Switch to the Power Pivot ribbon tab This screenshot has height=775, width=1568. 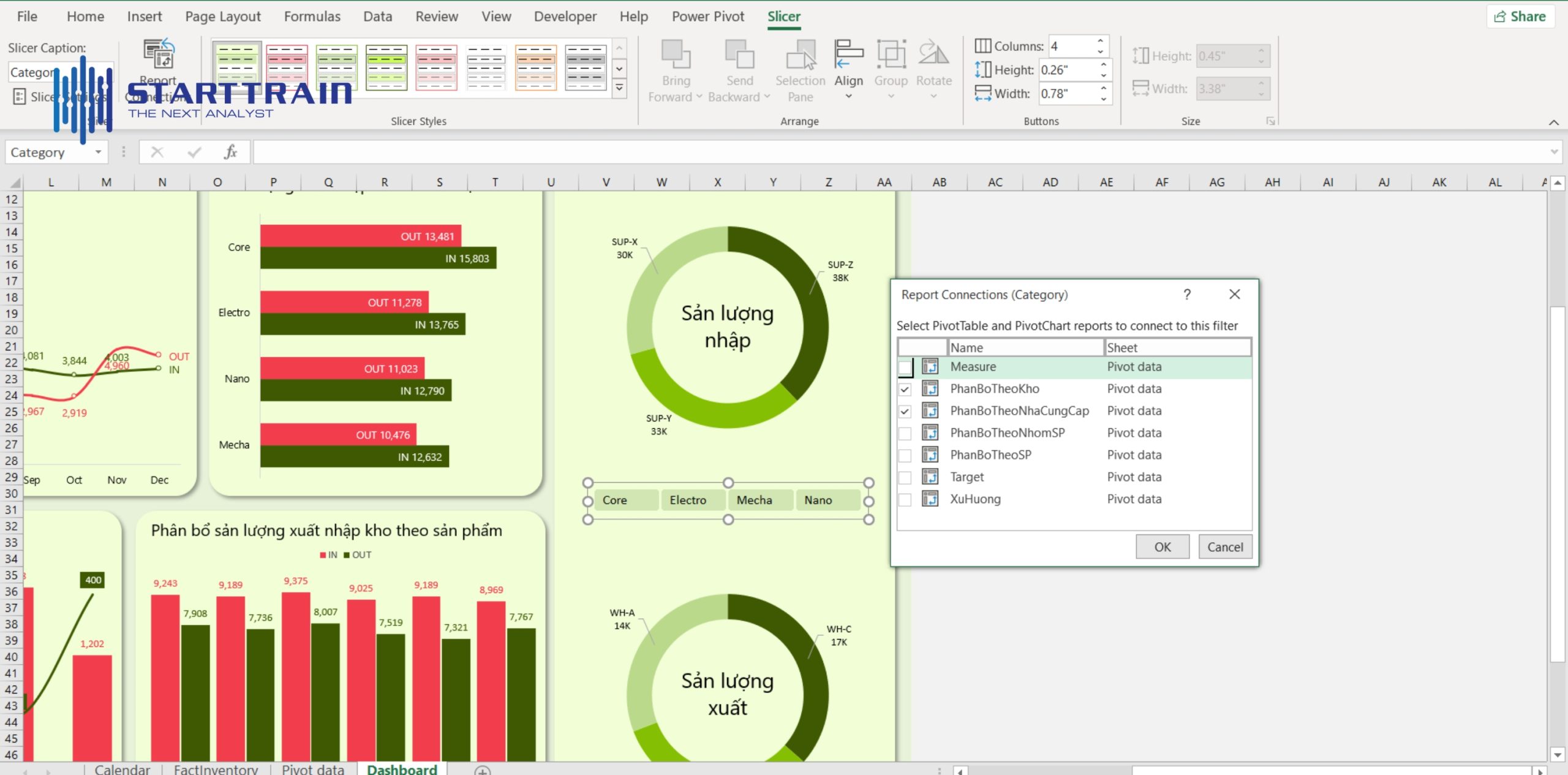(x=708, y=16)
